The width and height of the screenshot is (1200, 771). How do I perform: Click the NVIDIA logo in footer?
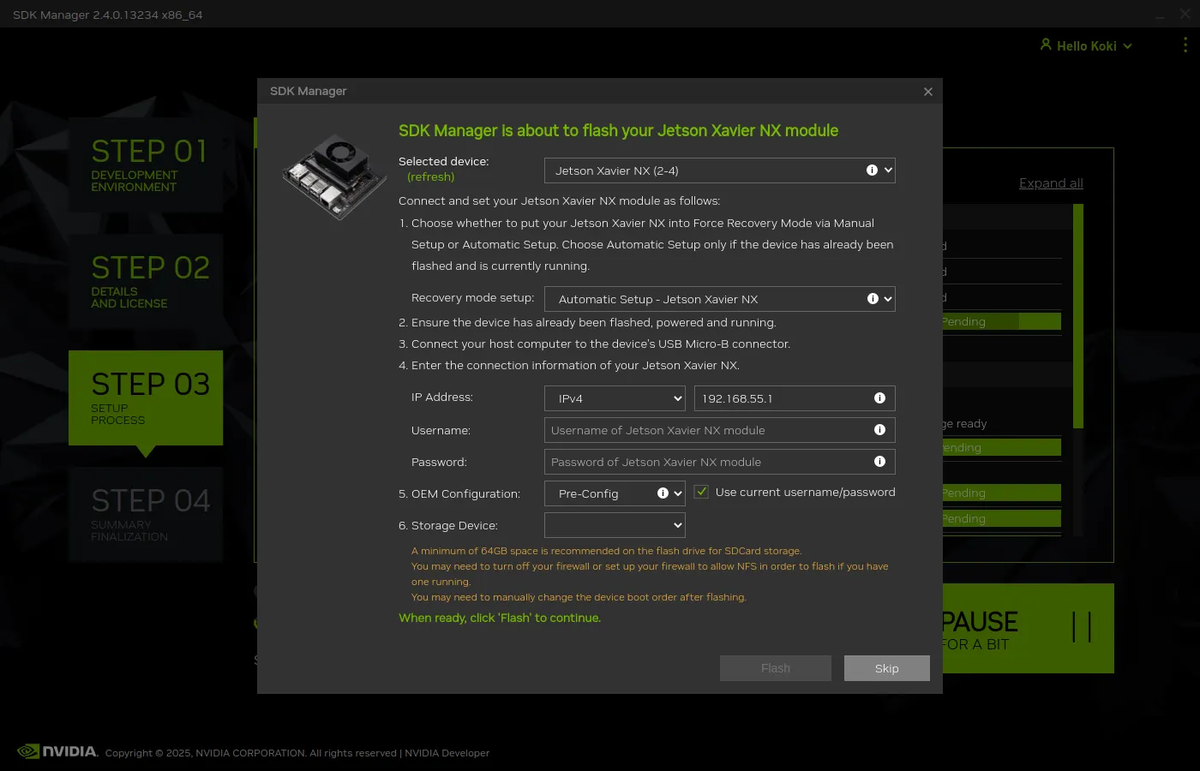pyautogui.click(x=57, y=751)
